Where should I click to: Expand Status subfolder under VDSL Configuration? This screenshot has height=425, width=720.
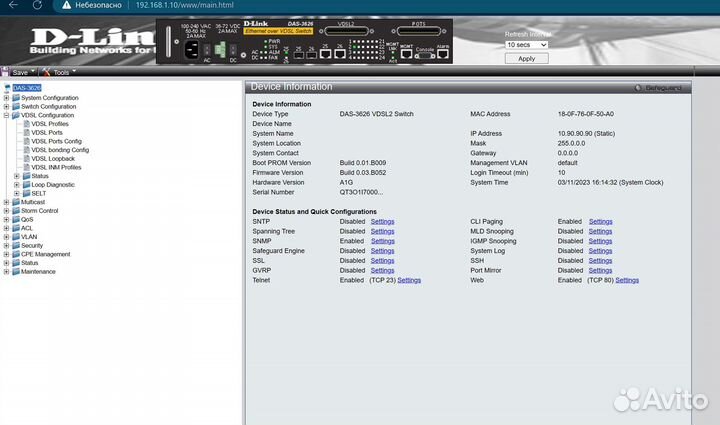(x=17, y=176)
